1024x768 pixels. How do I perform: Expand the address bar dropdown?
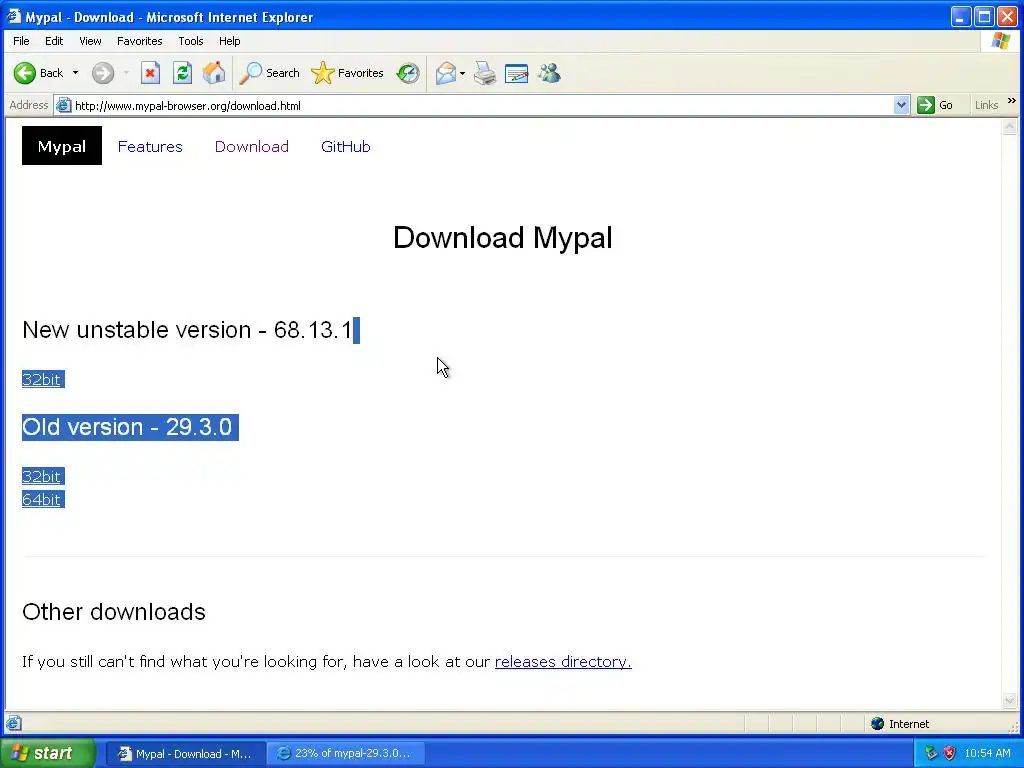[x=901, y=105]
